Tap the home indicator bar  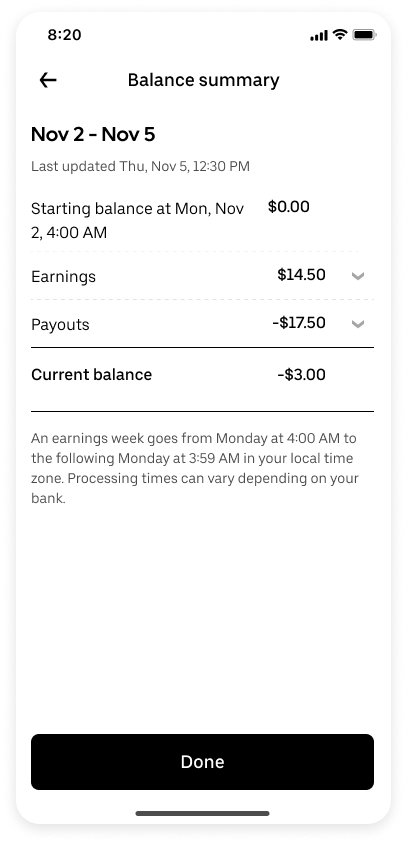tap(202, 813)
